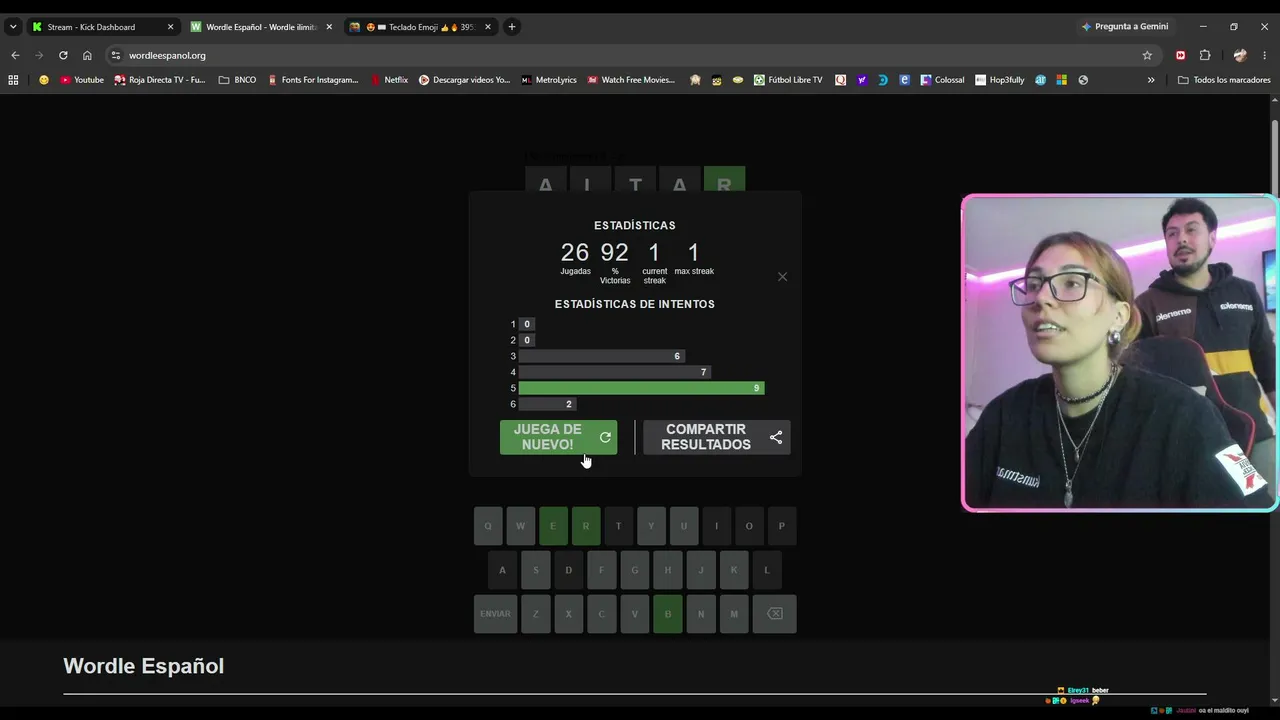
Task: Go forward in browser history
Action: pyautogui.click(x=39, y=55)
